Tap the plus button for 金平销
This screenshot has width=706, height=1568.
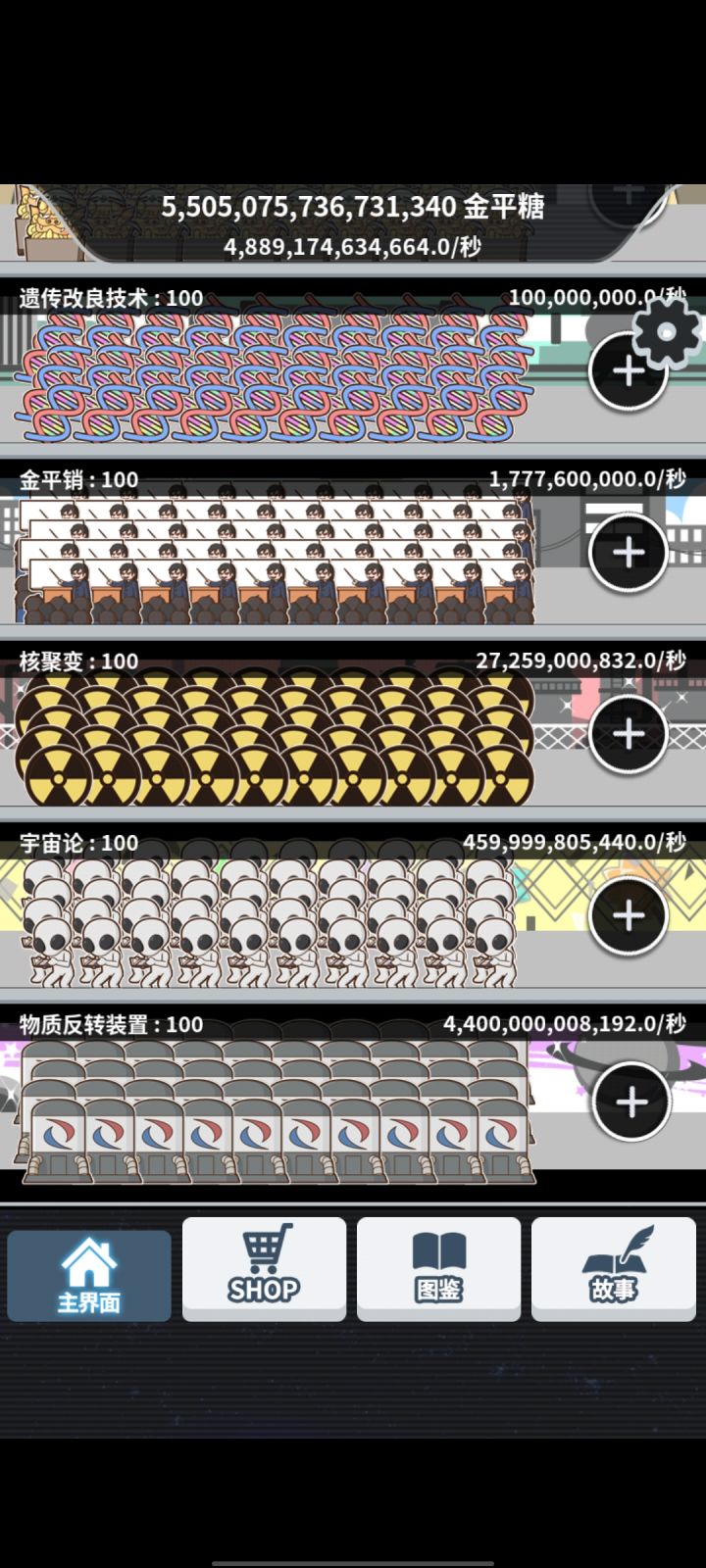[x=628, y=553]
